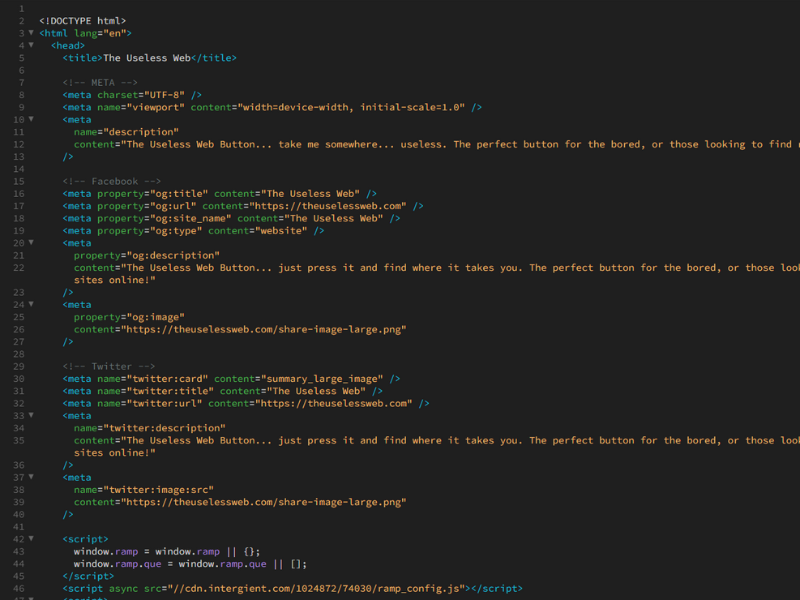Collapse the head section fold arrow on line 4
The image size is (800, 600).
coord(30,46)
